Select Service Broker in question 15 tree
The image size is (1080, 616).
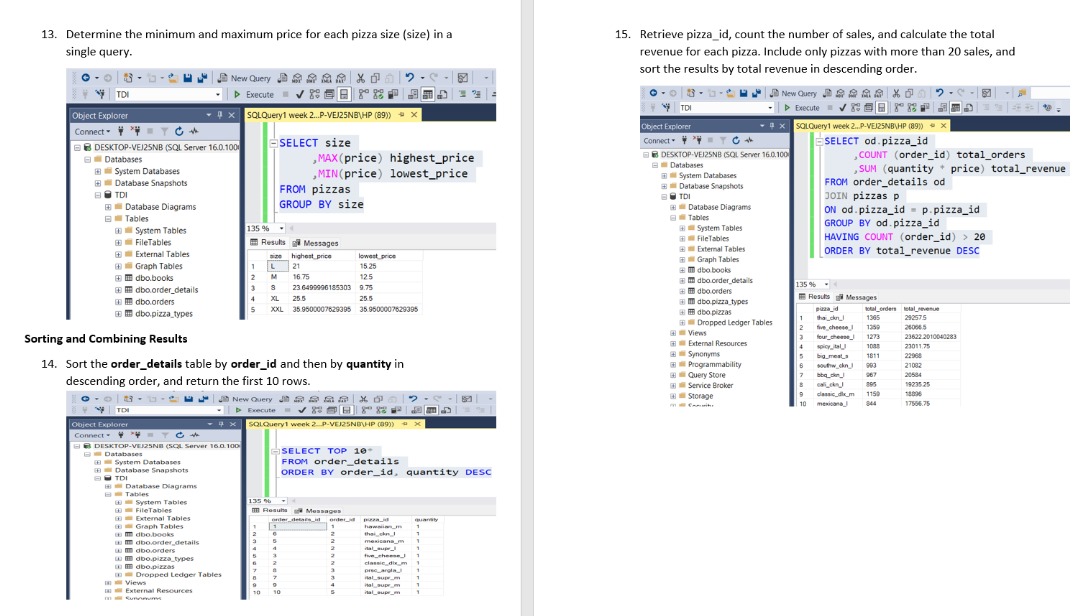pyautogui.click(x=710, y=385)
